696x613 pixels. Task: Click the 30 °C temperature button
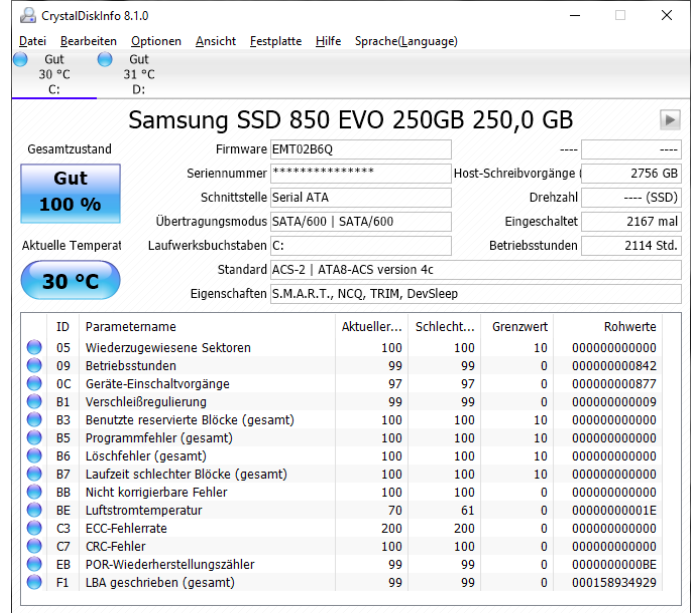click(x=70, y=280)
